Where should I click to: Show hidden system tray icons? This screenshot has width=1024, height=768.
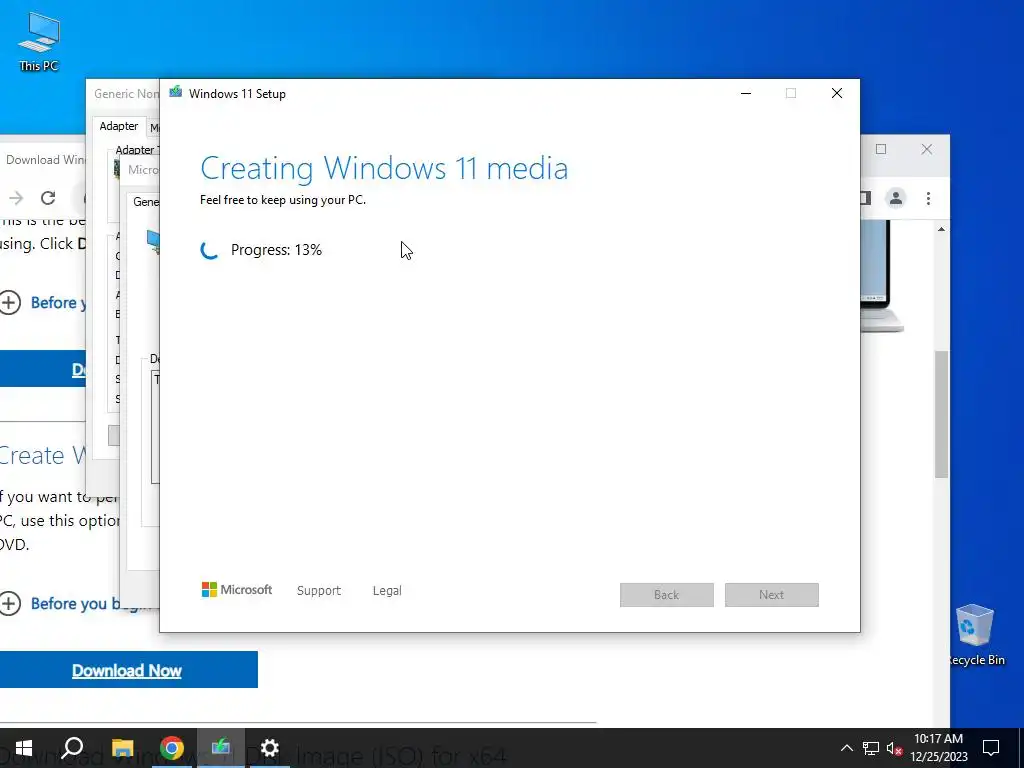pyautogui.click(x=846, y=748)
